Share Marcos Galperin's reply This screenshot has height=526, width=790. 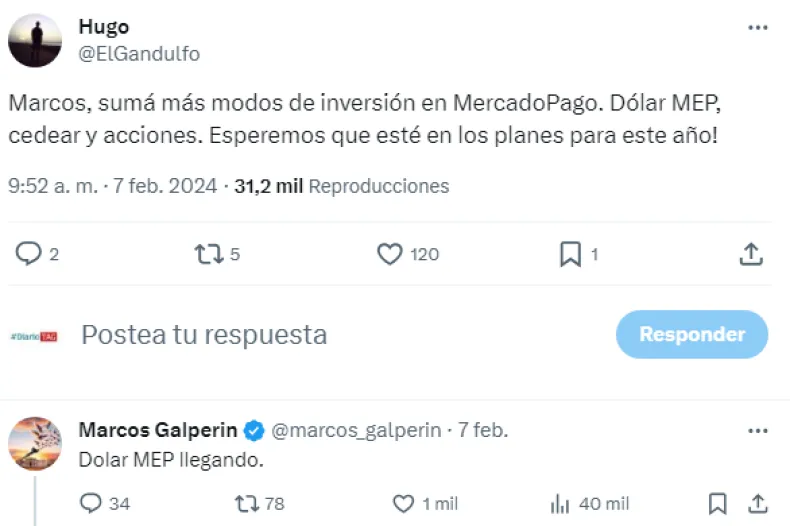758,502
